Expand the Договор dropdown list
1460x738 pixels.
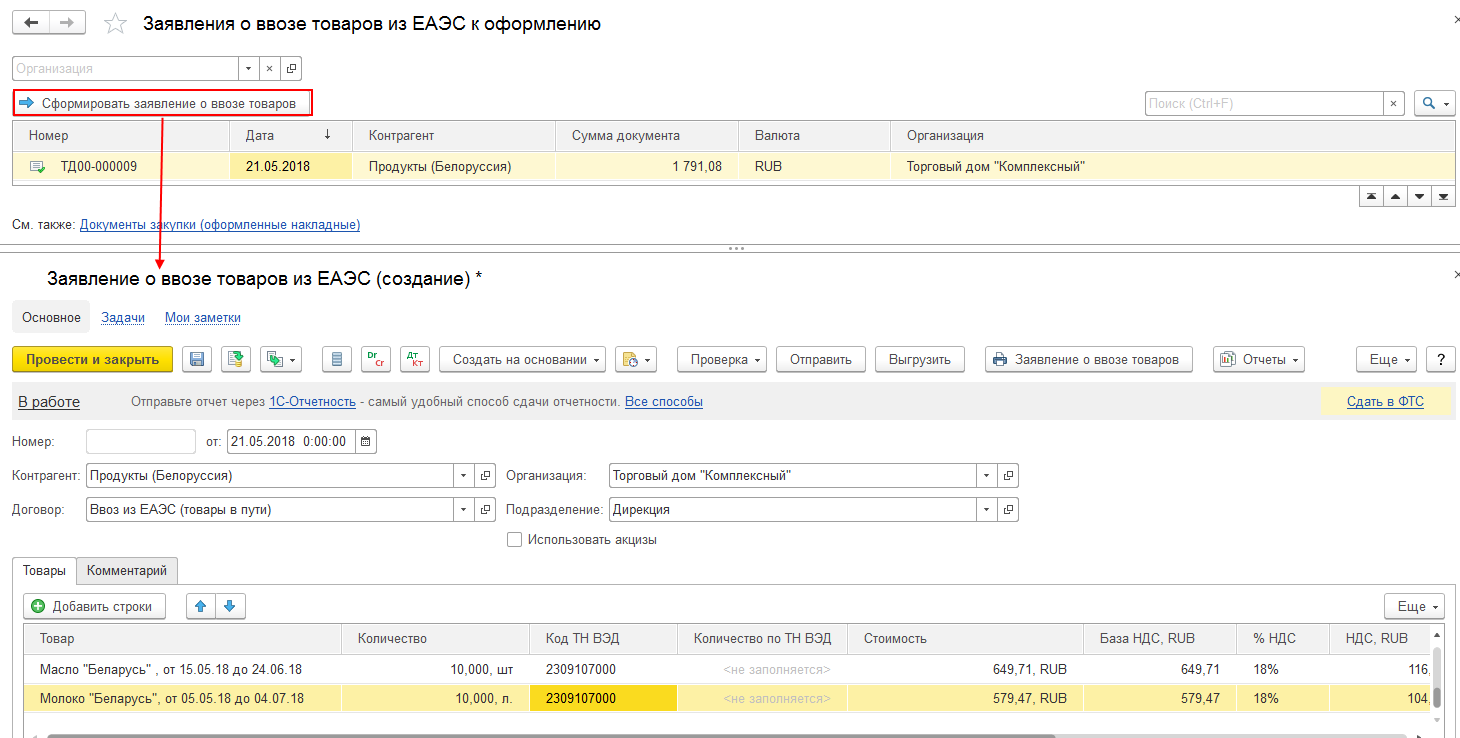tap(465, 510)
